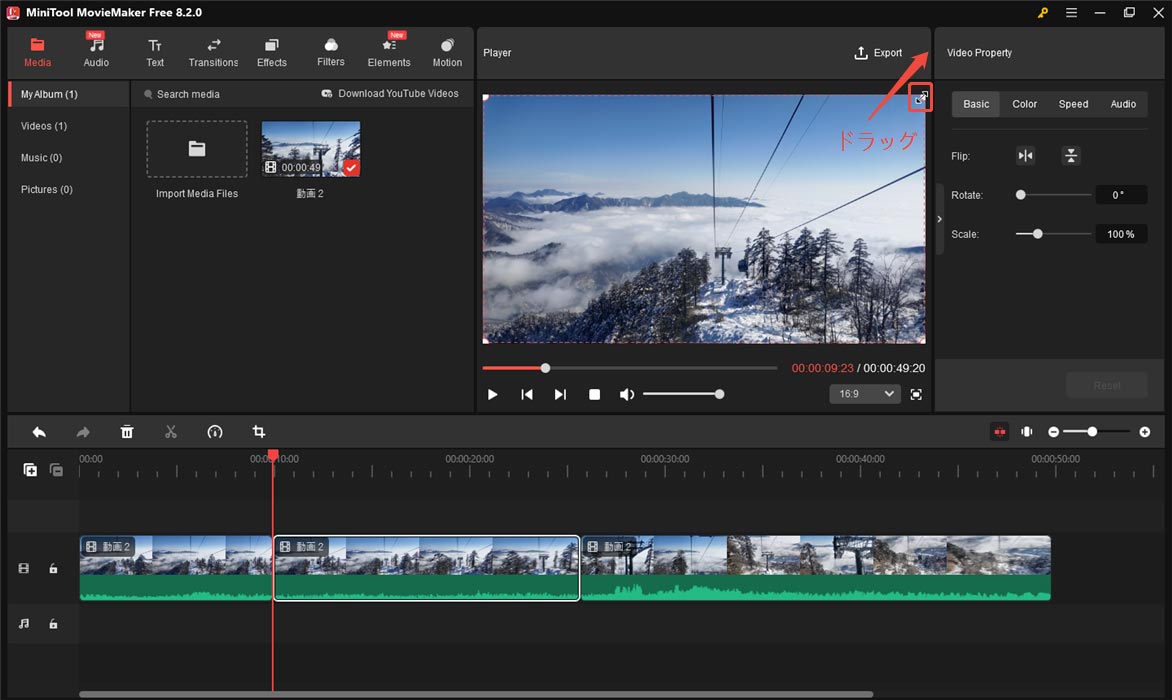Select My Album (1) category
Screen dimensions: 1172x700
coord(69,94)
